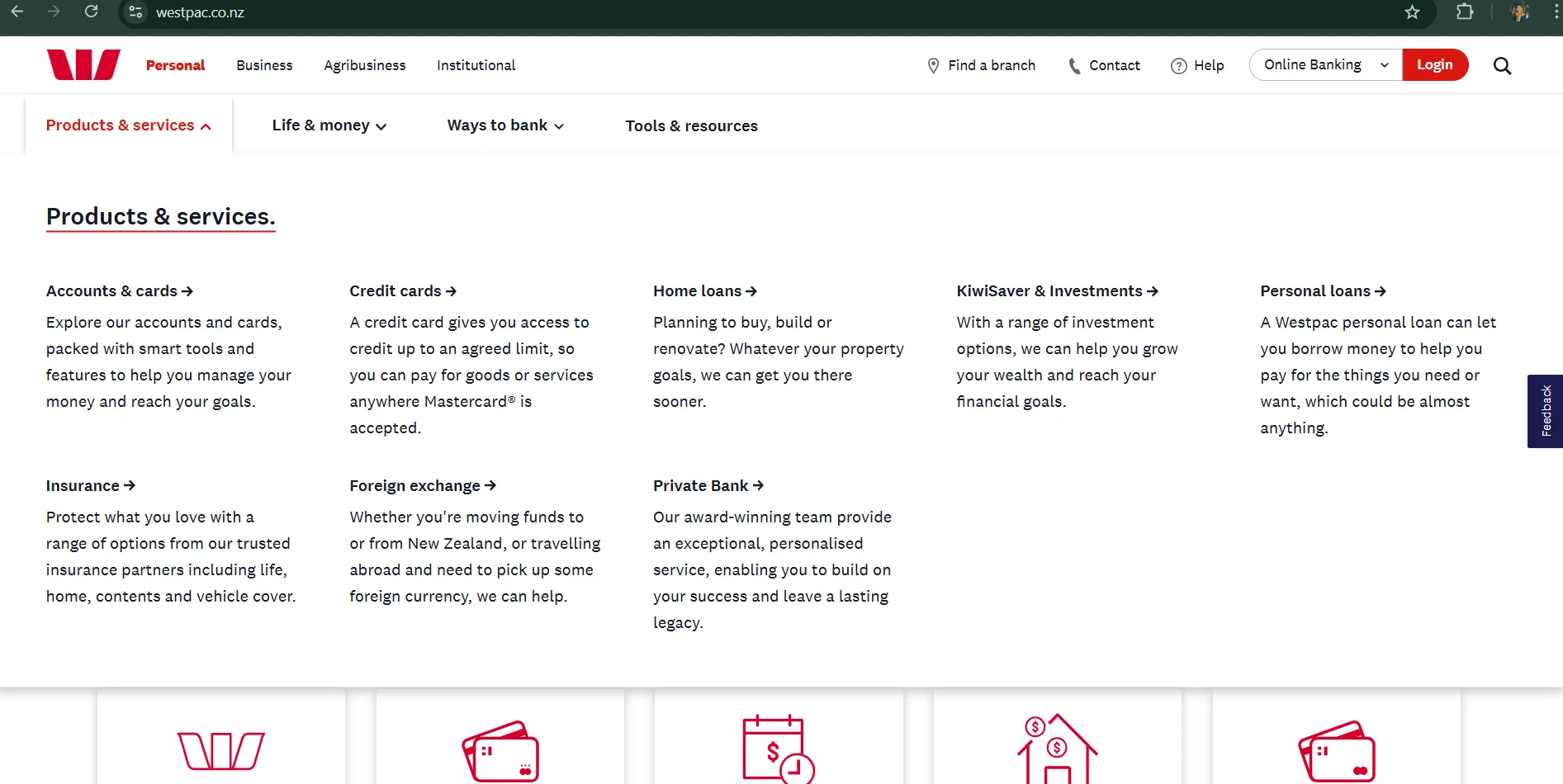
Task: Click the red Login button
Action: (1435, 65)
